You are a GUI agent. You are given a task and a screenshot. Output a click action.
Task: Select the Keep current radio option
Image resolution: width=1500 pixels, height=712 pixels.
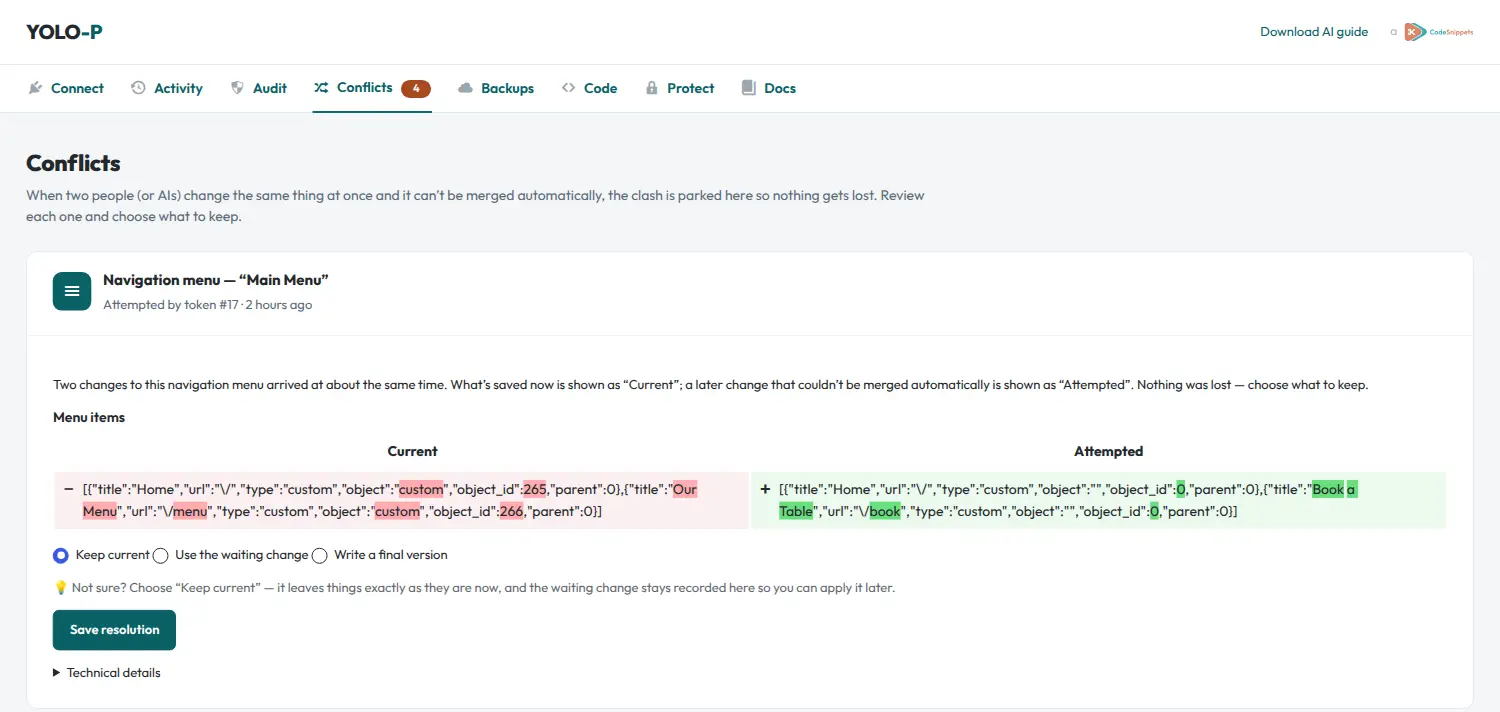pyautogui.click(x=61, y=555)
